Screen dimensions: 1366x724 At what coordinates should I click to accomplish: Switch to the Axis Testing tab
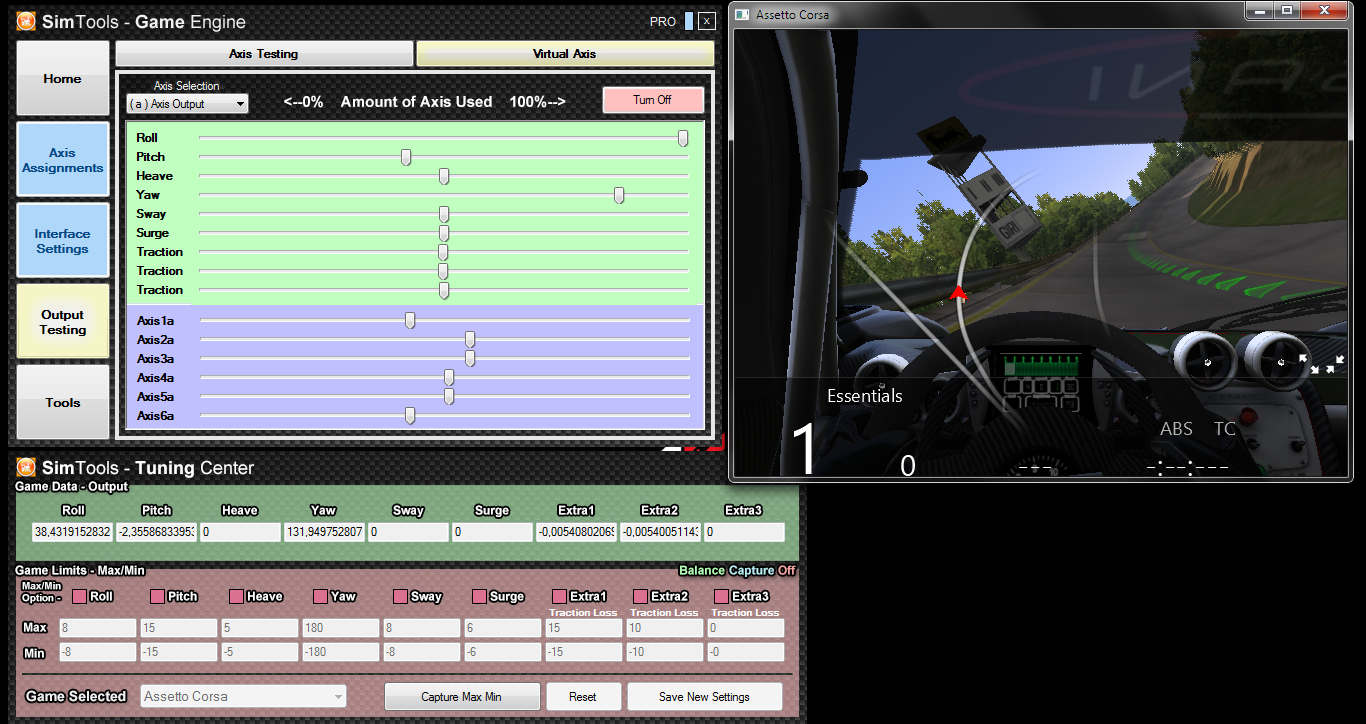tap(264, 54)
